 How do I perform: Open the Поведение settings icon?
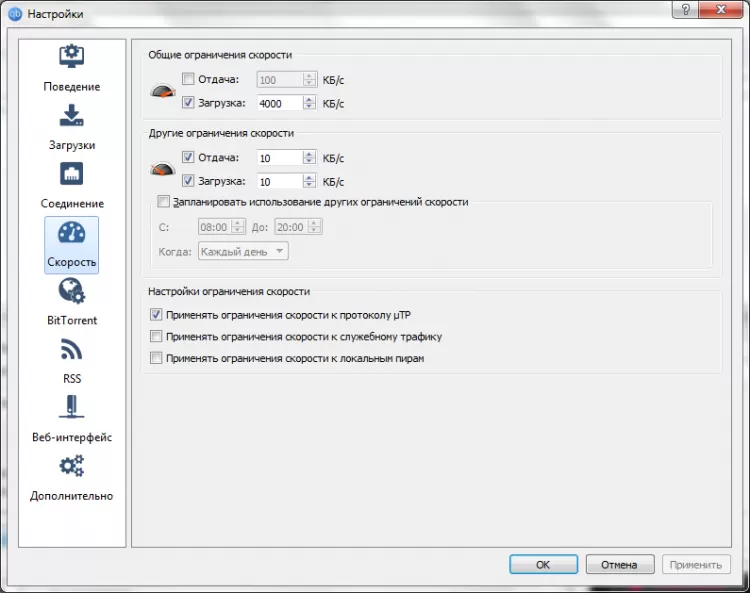[x=72, y=56]
